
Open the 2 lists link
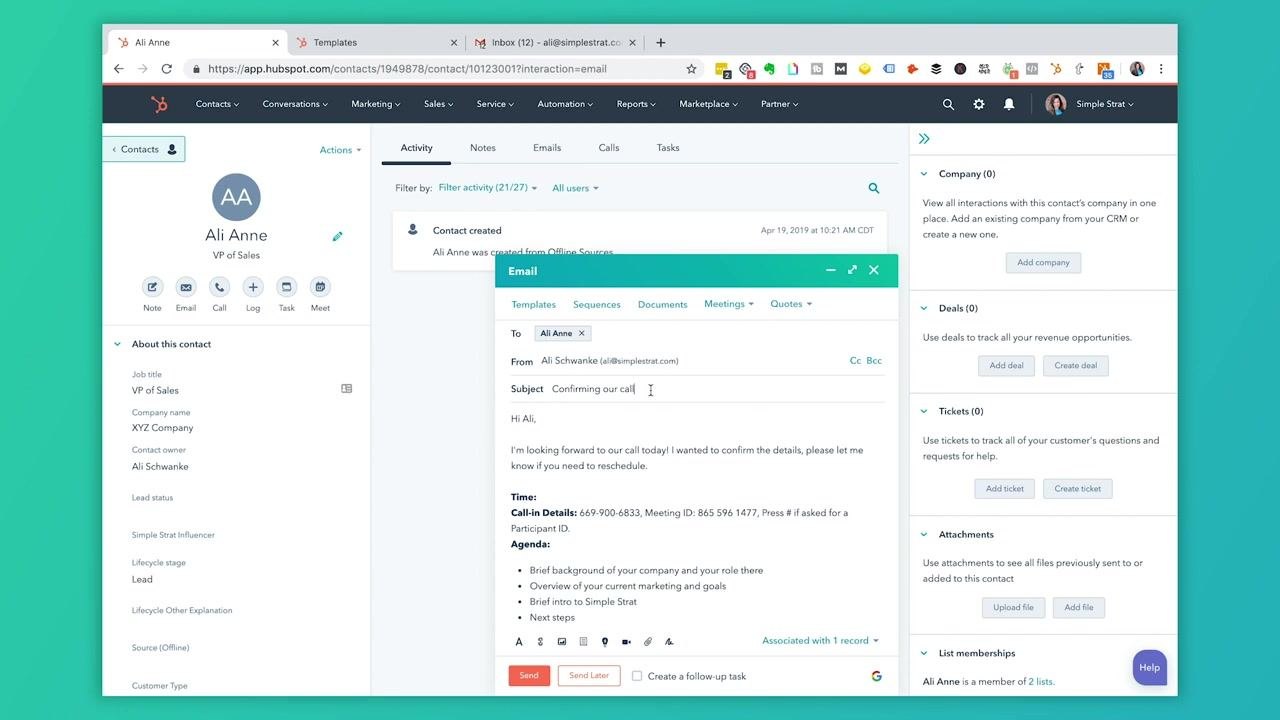pos(1042,682)
